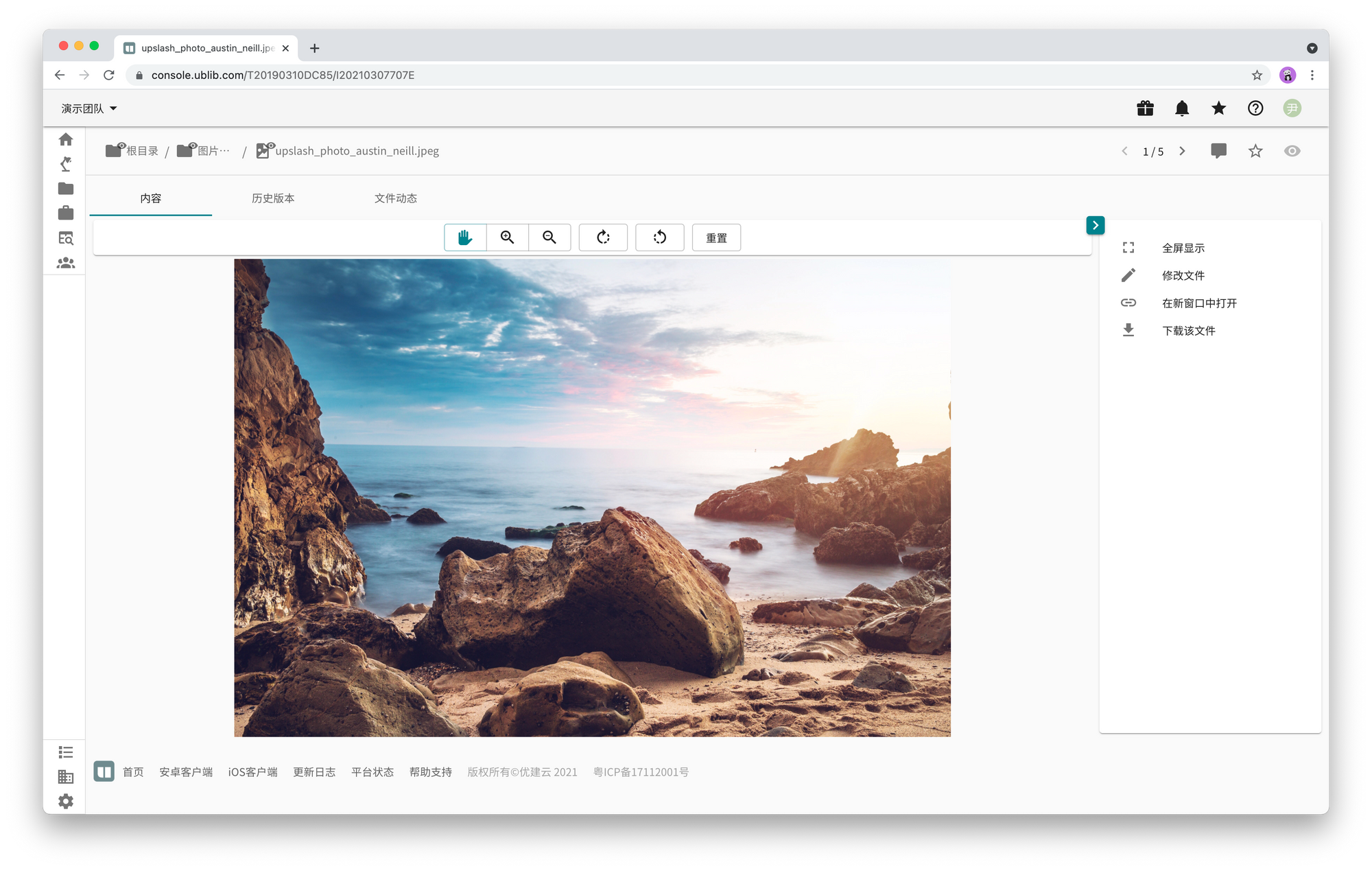Collapse the right side actions panel

click(1096, 225)
